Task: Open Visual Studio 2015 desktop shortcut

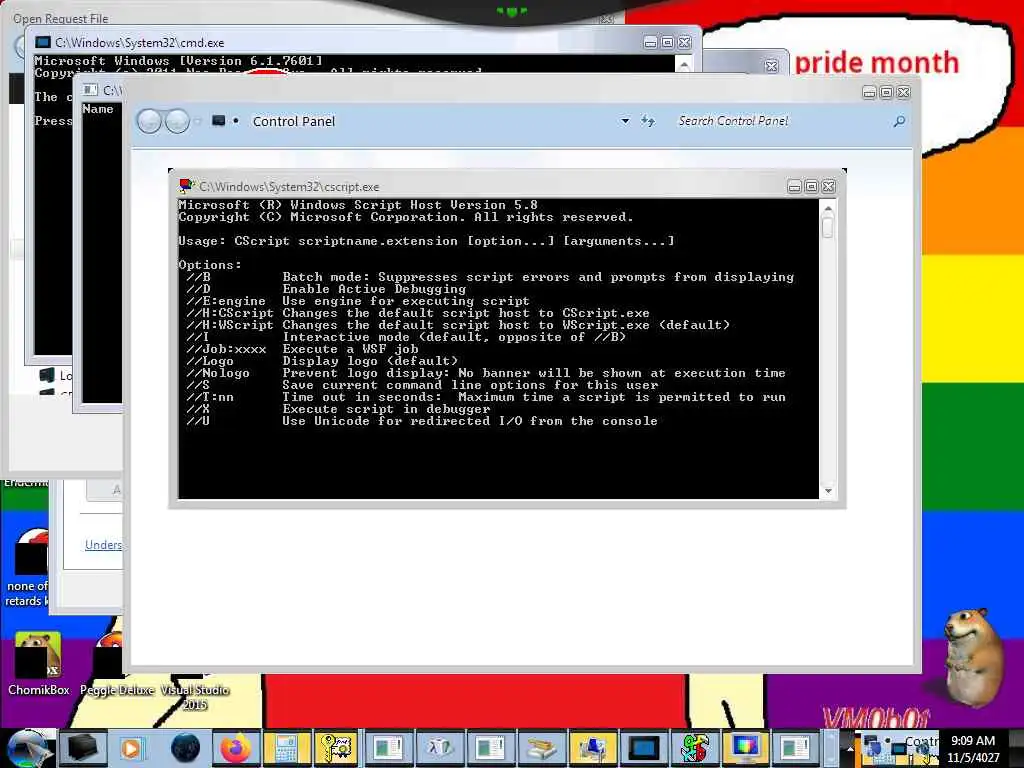Action: point(195,696)
